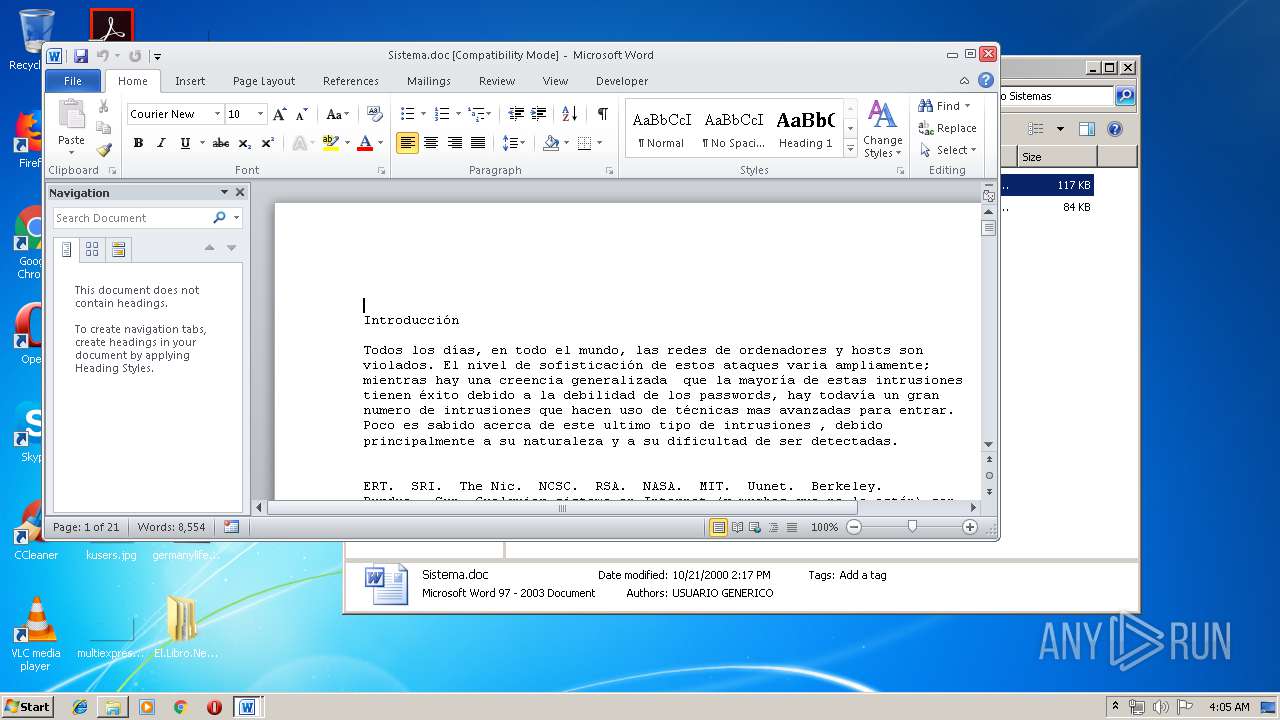Click the red font color button
Viewport: 1280px width, 720px height.
coord(365,143)
